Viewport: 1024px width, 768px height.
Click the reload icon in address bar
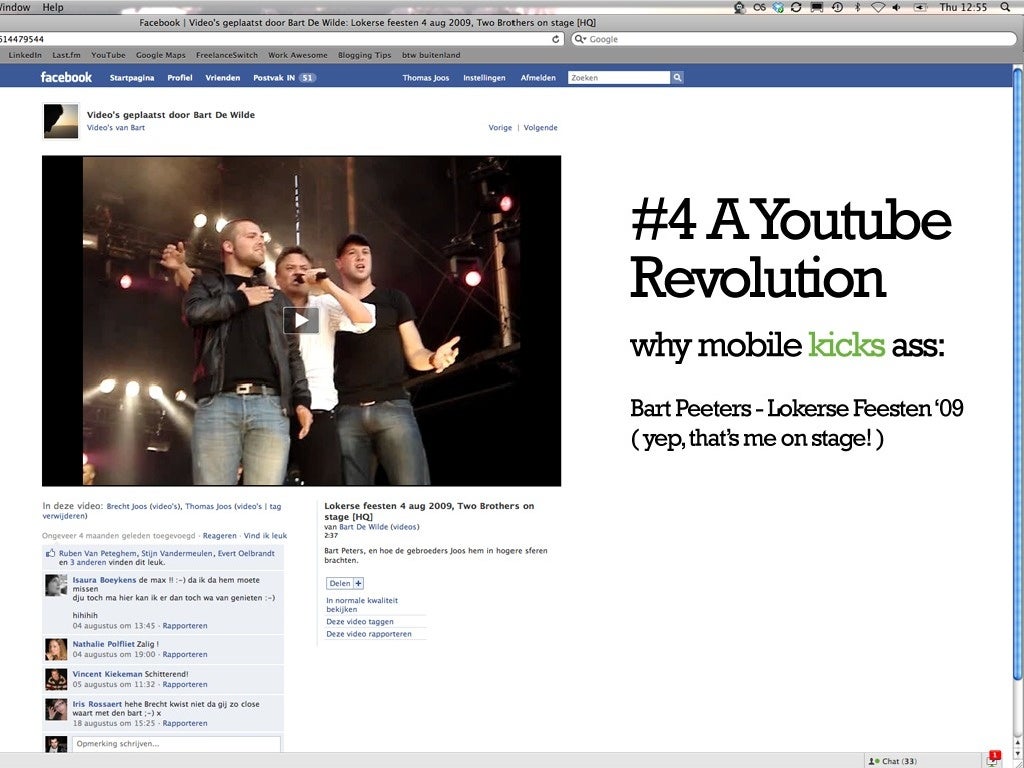click(x=556, y=39)
